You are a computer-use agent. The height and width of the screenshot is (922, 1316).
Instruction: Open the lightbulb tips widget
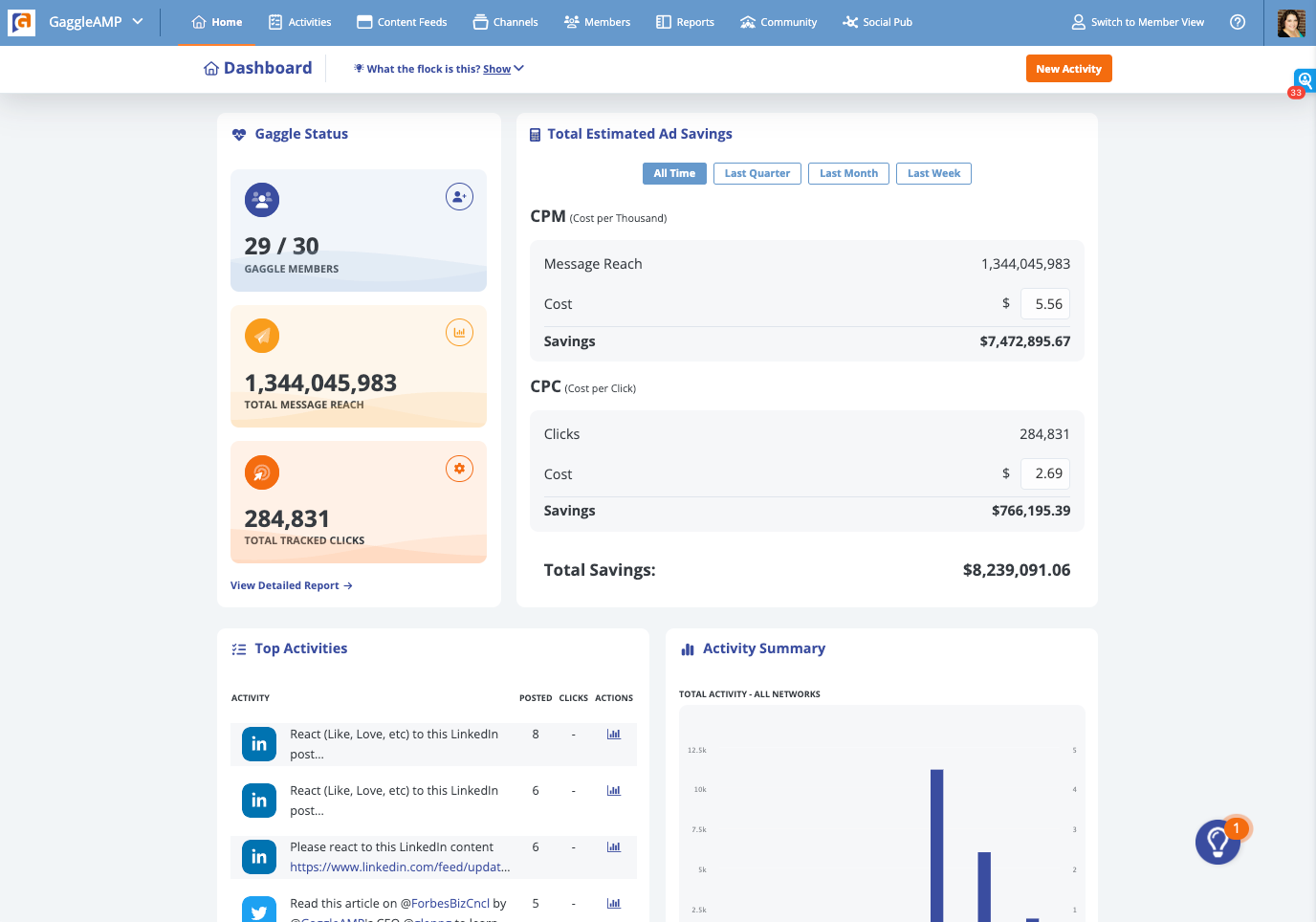point(1217,842)
